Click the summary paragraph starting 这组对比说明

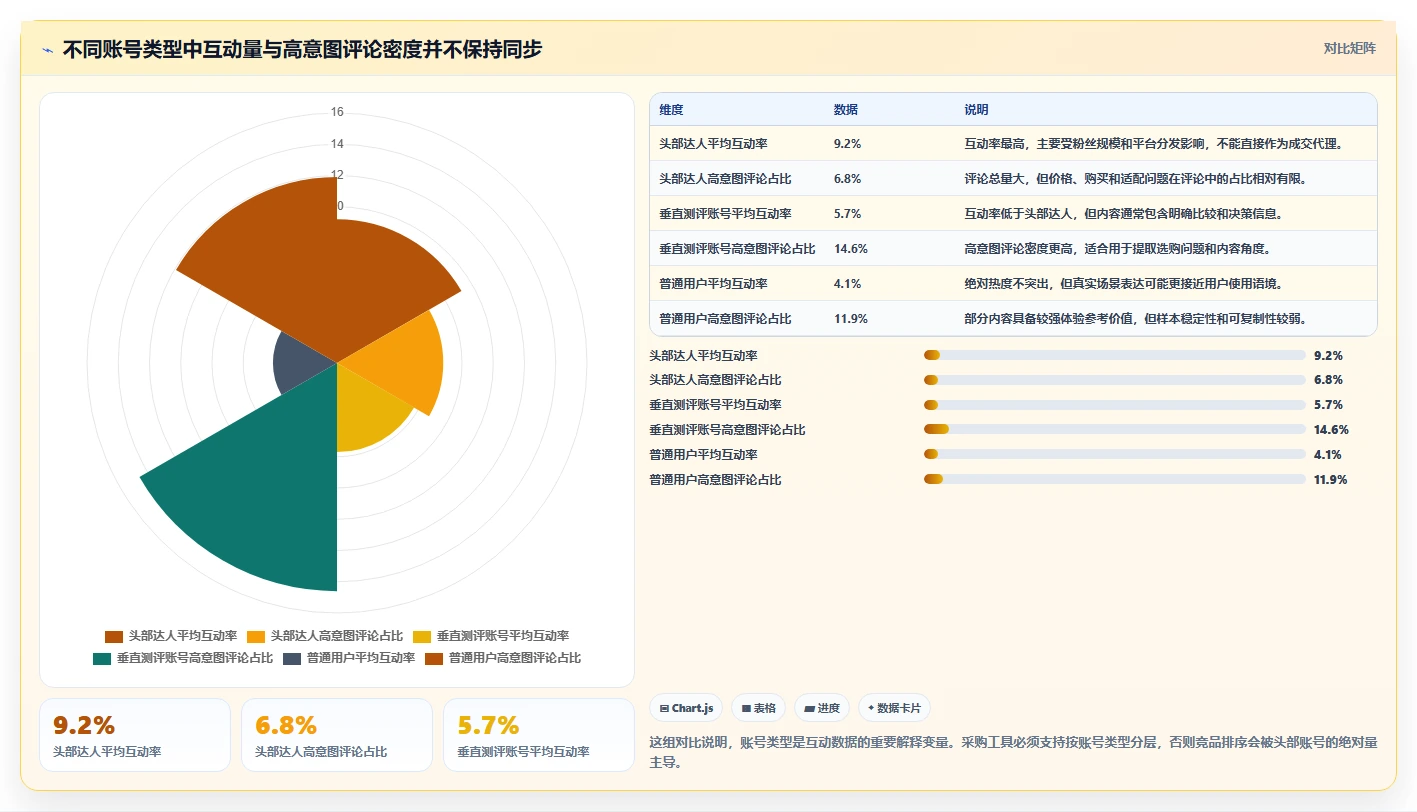pos(1014,752)
